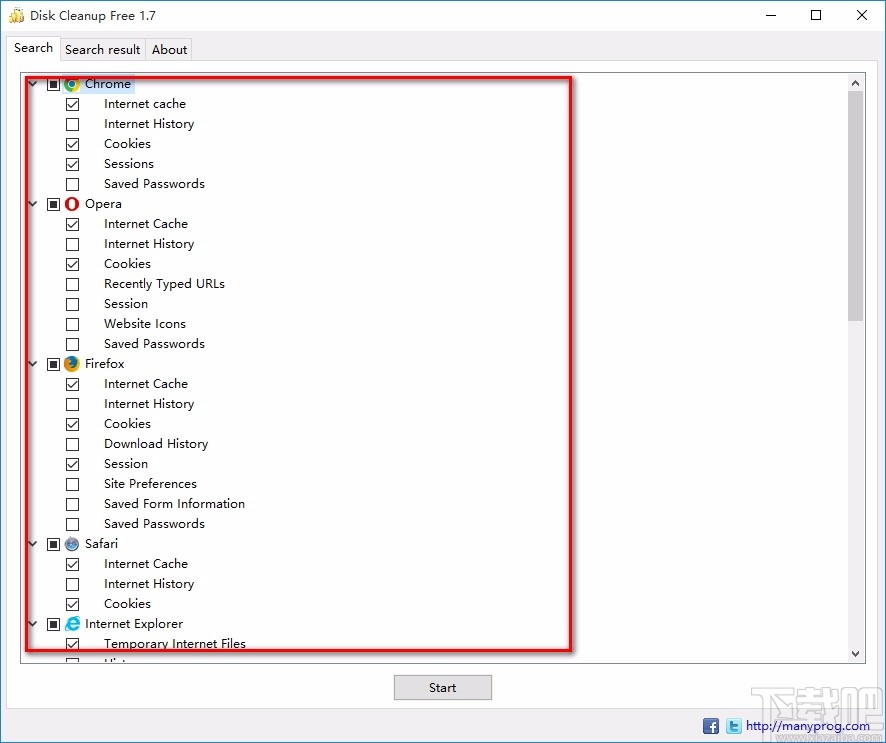The width and height of the screenshot is (886, 743).
Task: Open the Facebook page icon
Action: (710, 725)
